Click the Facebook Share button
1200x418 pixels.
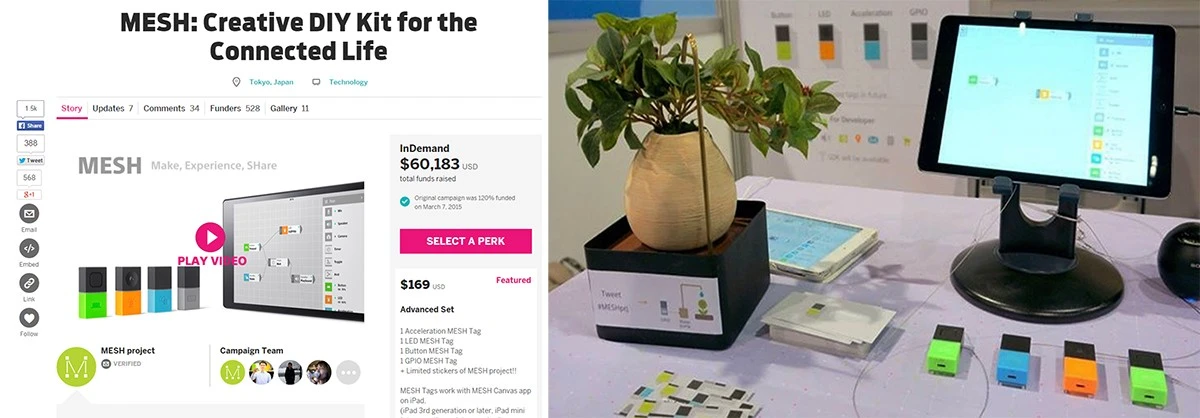[x=30, y=126]
